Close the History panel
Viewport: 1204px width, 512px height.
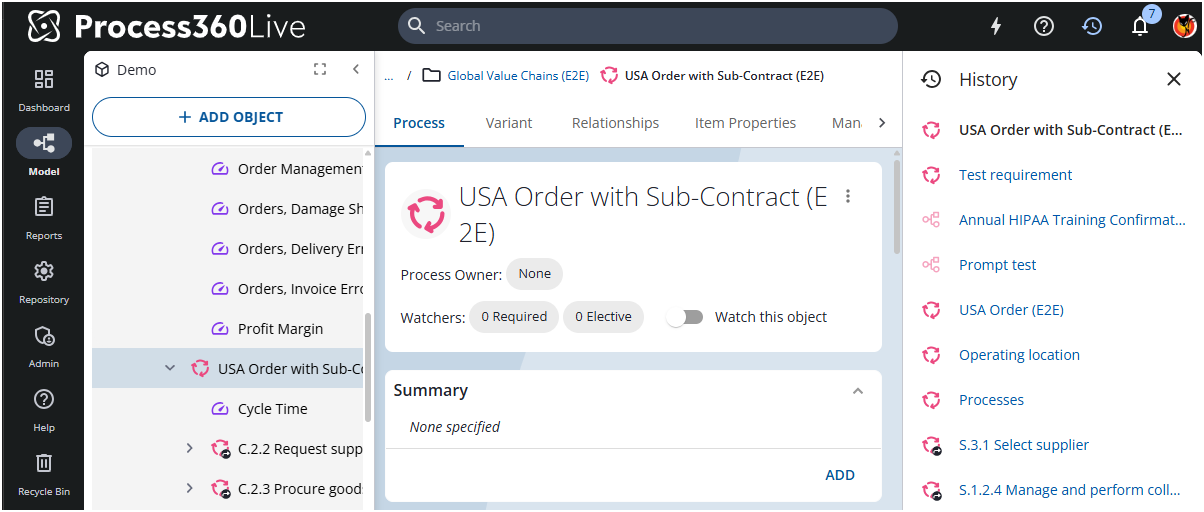pyautogui.click(x=1174, y=80)
